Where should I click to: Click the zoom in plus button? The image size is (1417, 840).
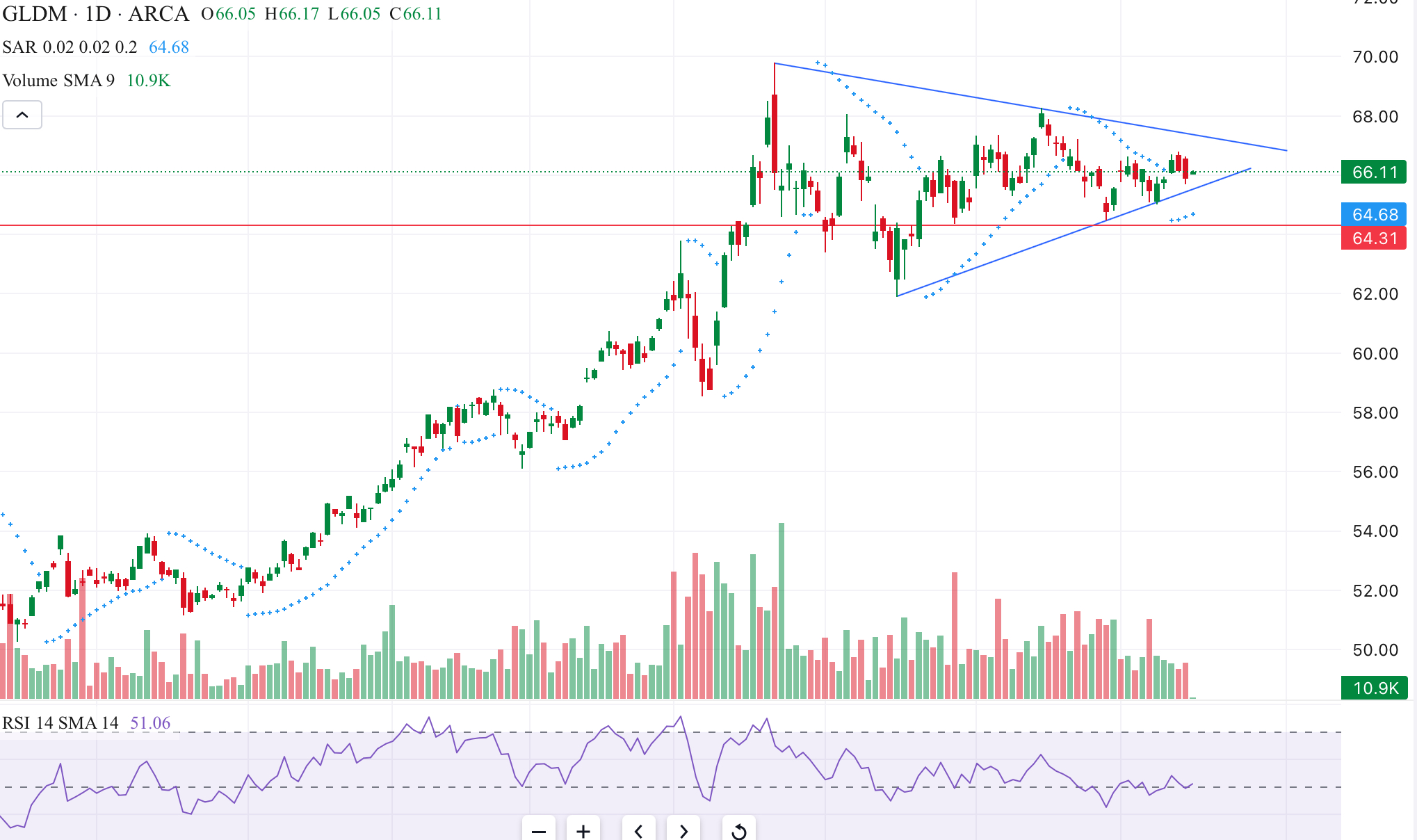(x=583, y=830)
